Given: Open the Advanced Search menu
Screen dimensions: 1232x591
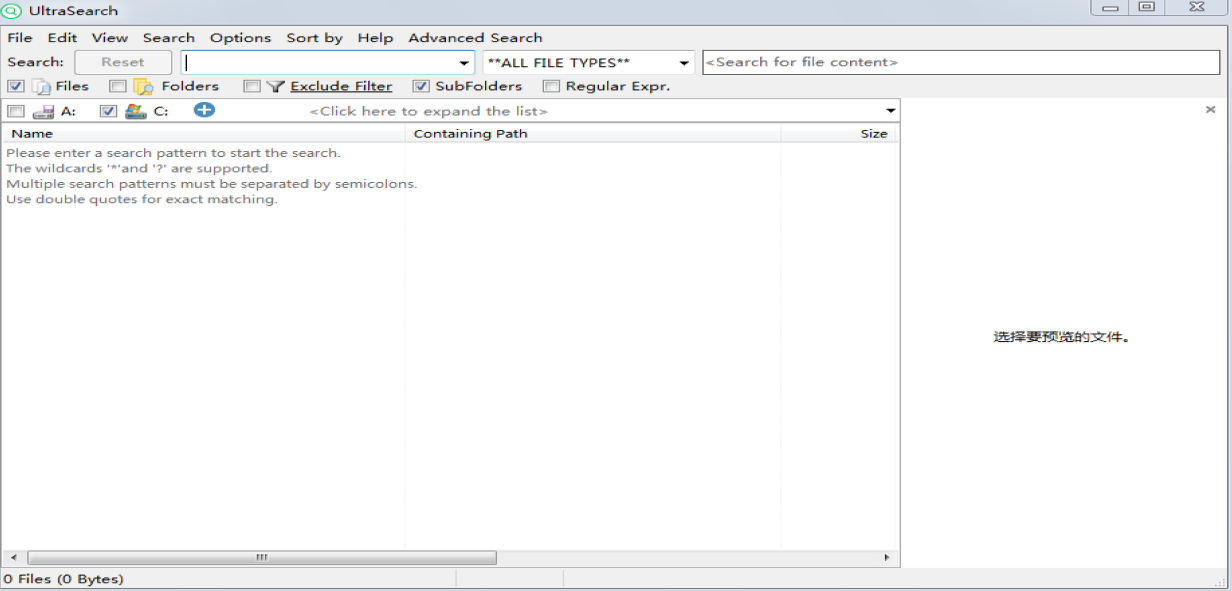Looking at the screenshot, I should tap(475, 38).
